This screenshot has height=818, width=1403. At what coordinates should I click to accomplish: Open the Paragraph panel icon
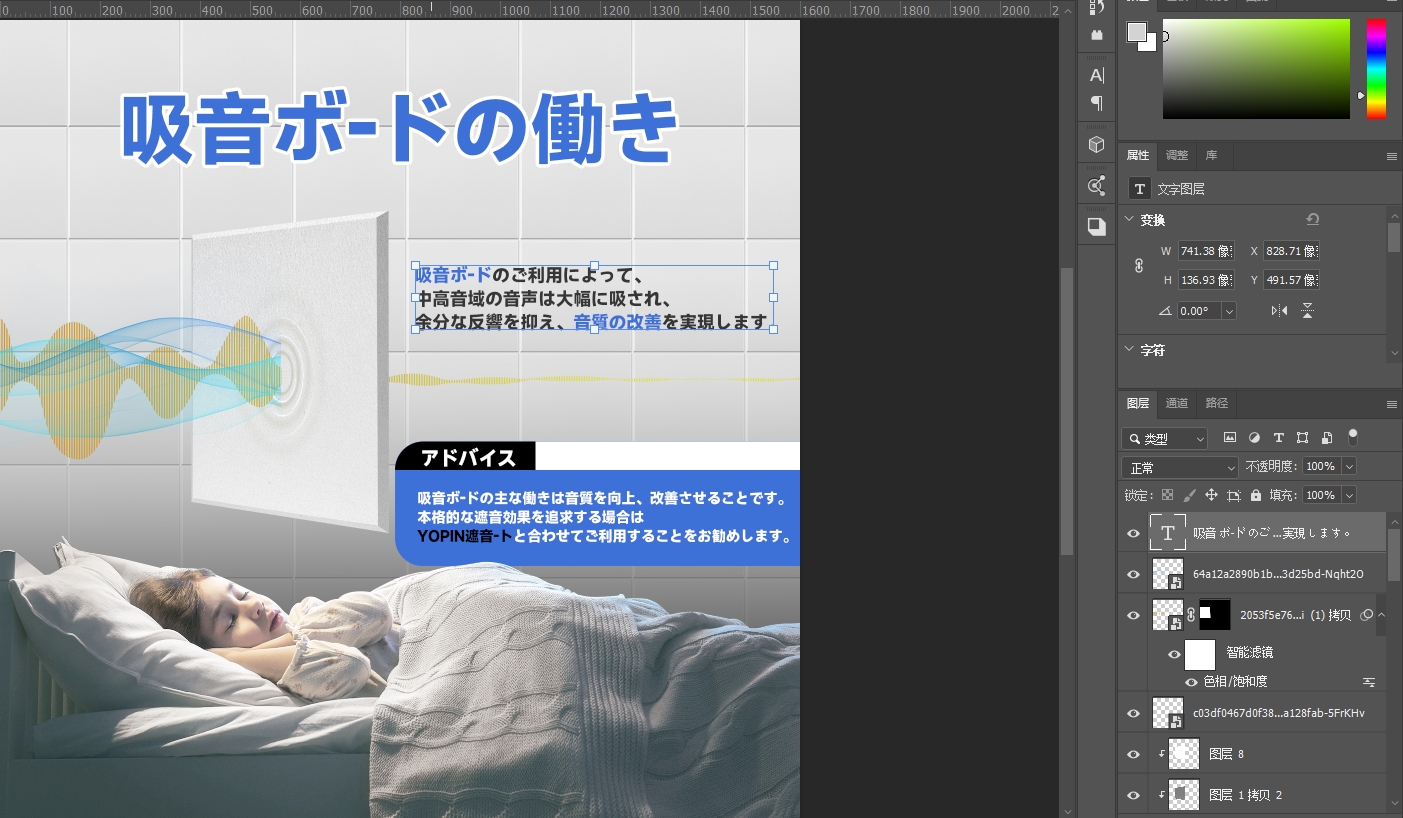(x=1096, y=102)
